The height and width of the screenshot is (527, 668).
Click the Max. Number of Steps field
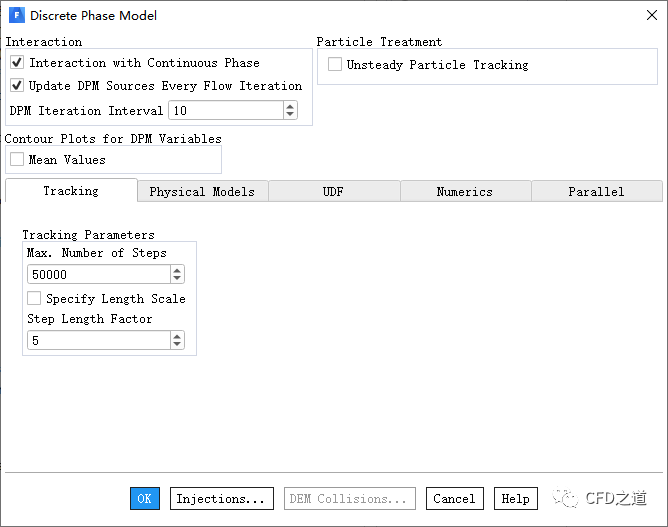[98, 274]
